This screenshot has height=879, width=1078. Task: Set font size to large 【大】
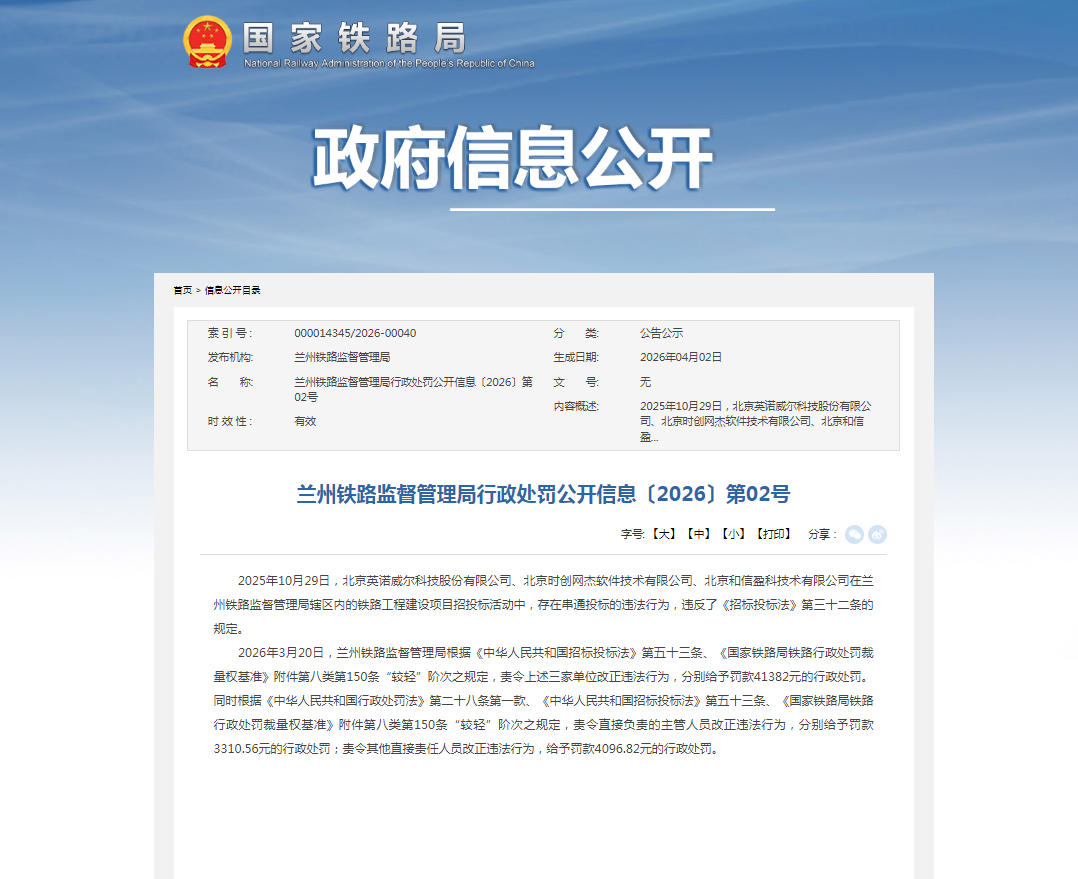tap(665, 534)
